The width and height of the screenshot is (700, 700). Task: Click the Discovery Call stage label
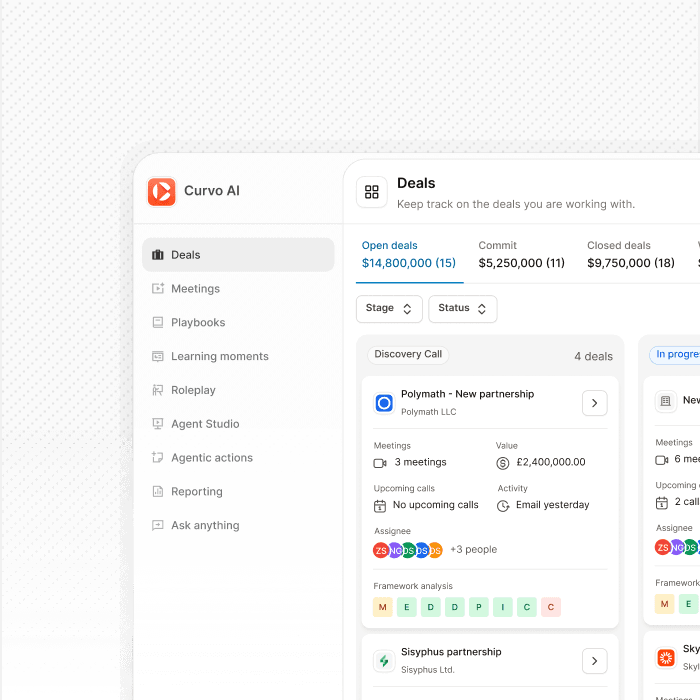(x=408, y=354)
